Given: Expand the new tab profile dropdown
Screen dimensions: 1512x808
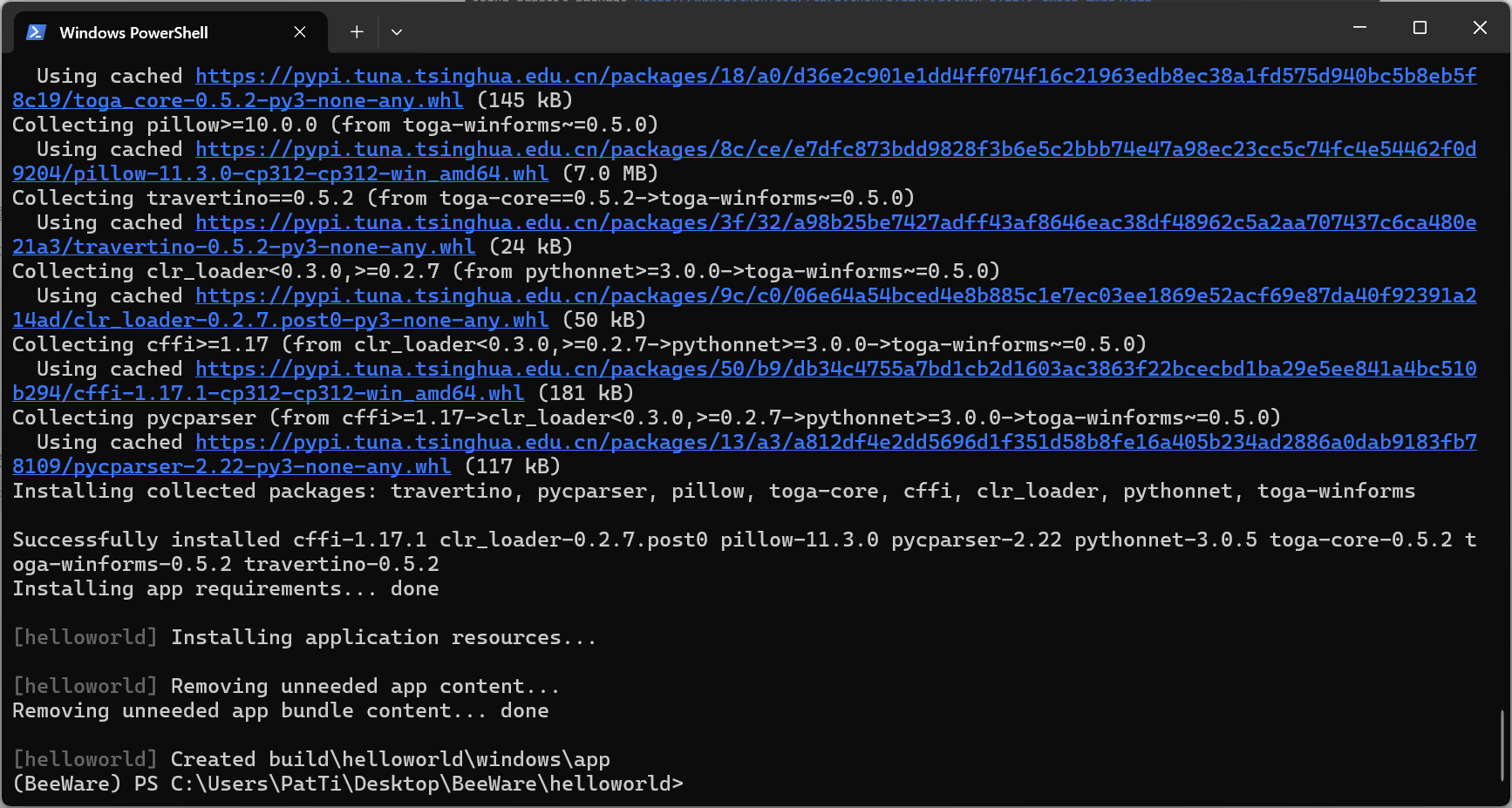Looking at the screenshot, I should (x=397, y=32).
